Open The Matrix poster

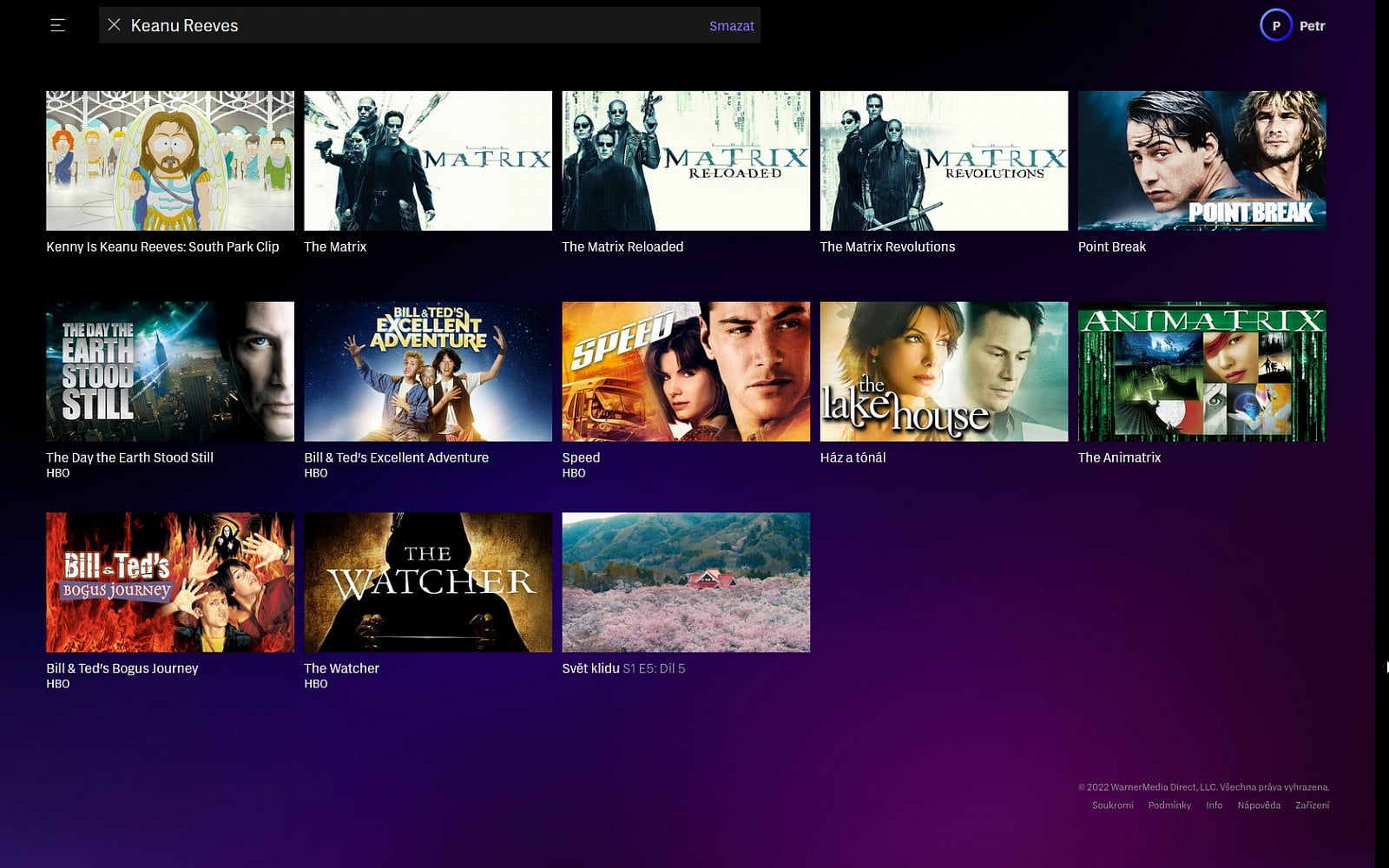point(428,161)
